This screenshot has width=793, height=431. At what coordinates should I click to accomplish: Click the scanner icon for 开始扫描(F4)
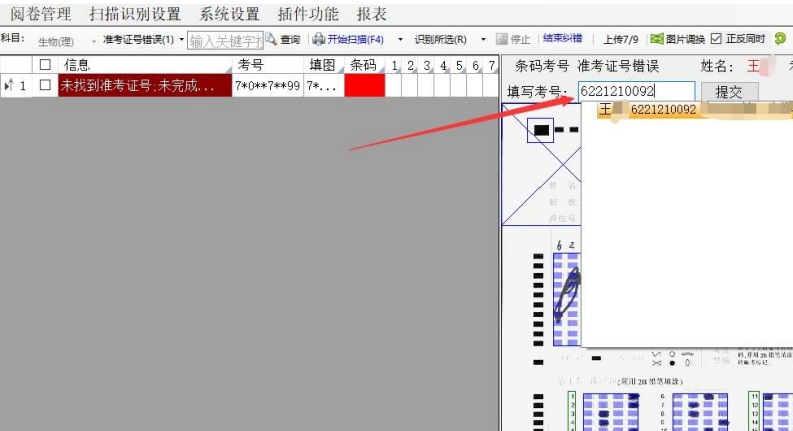pos(318,39)
